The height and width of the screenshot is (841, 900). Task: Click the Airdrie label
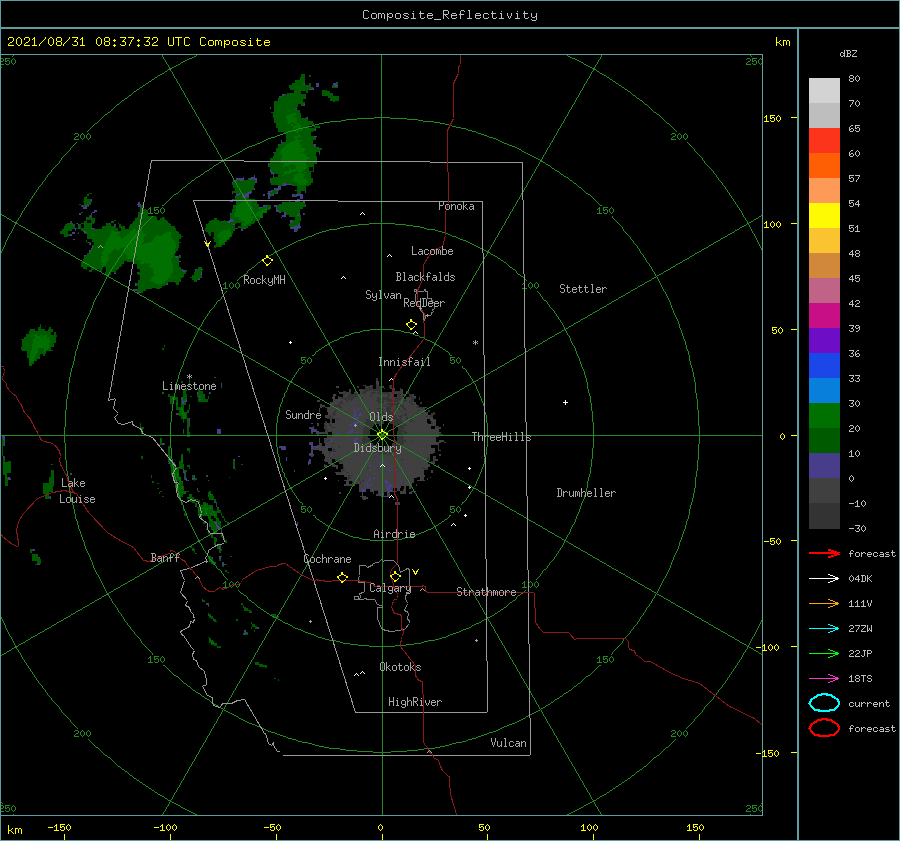[x=394, y=534]
